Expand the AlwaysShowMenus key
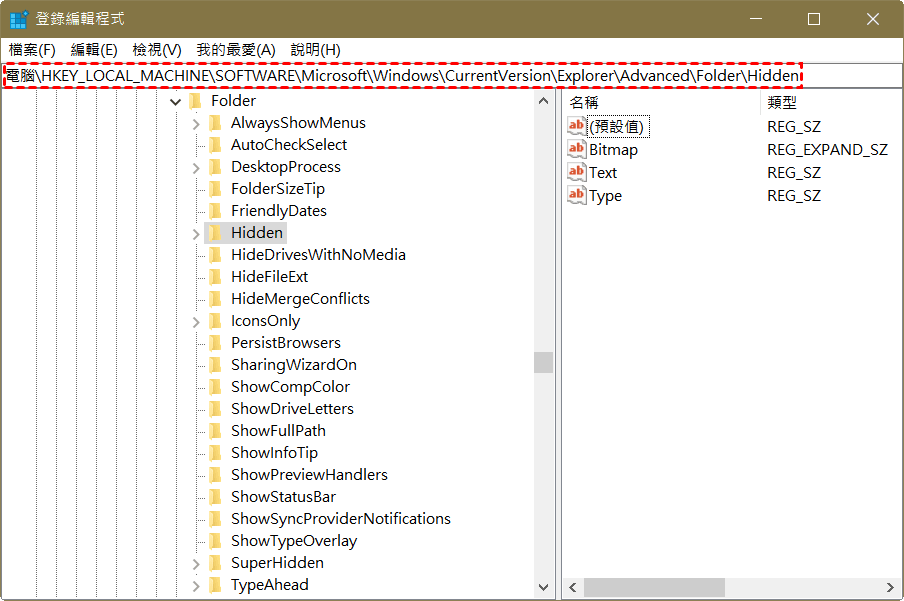Screen dimensions: 904x601 [x=196, y=124]
